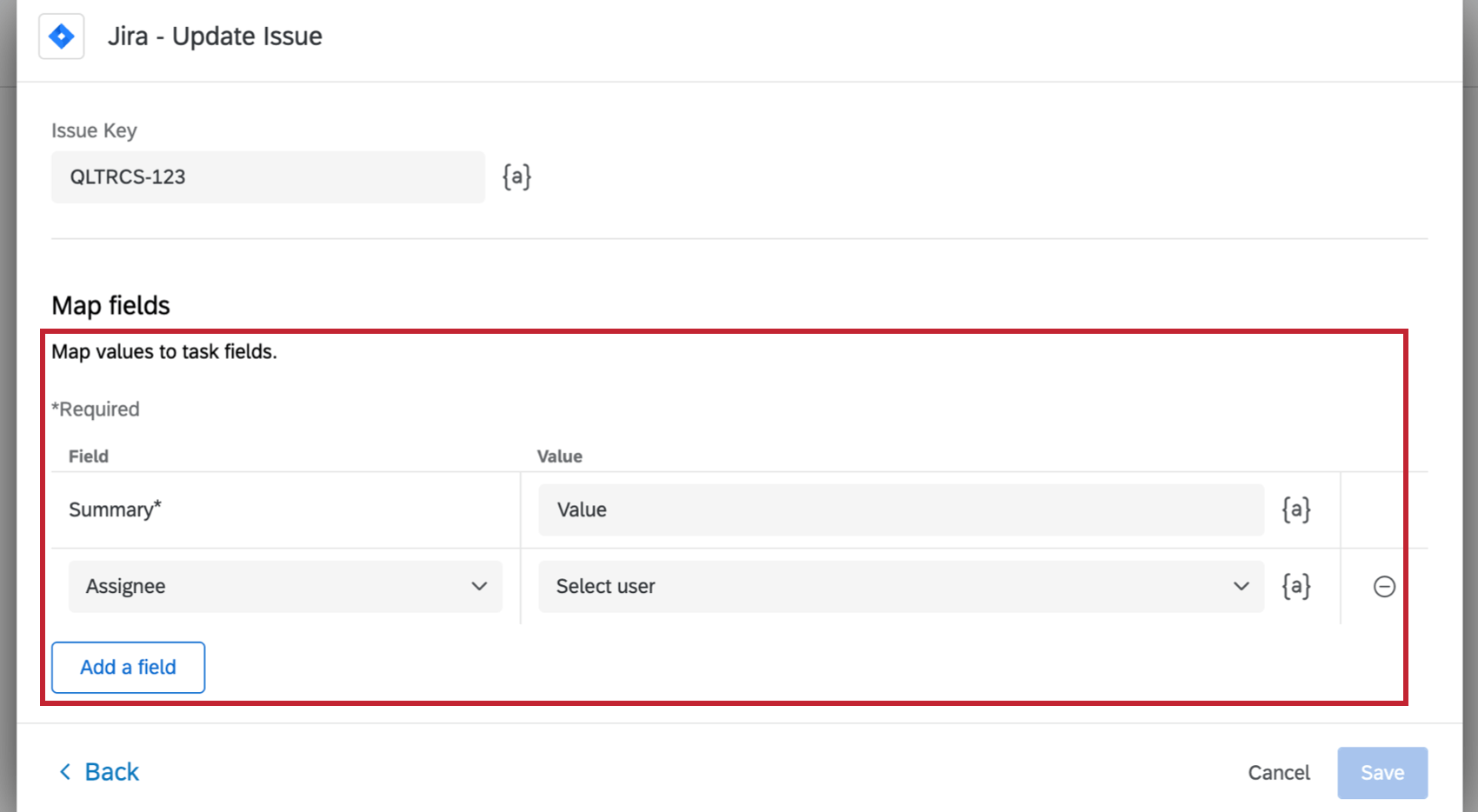This screenshot has height=812, width=1478.
Task: Click the Field column header
Action: [88, 456]
